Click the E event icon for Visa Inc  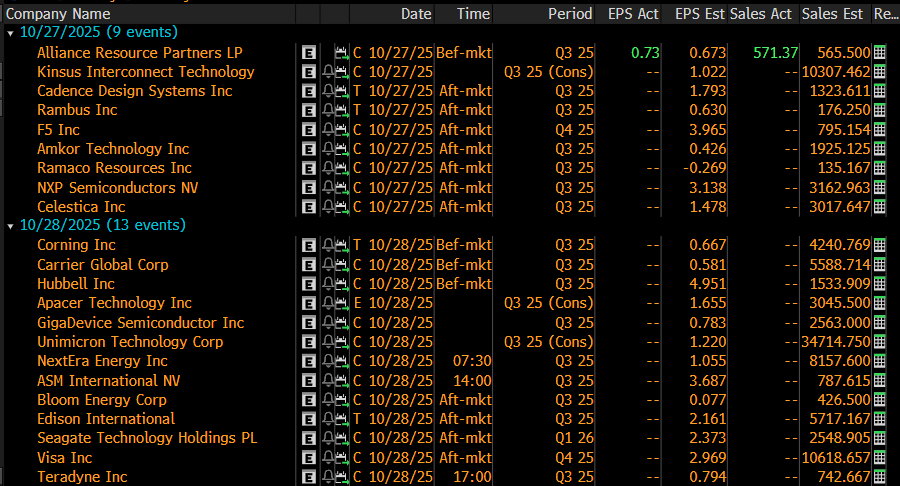coord(309,458)
